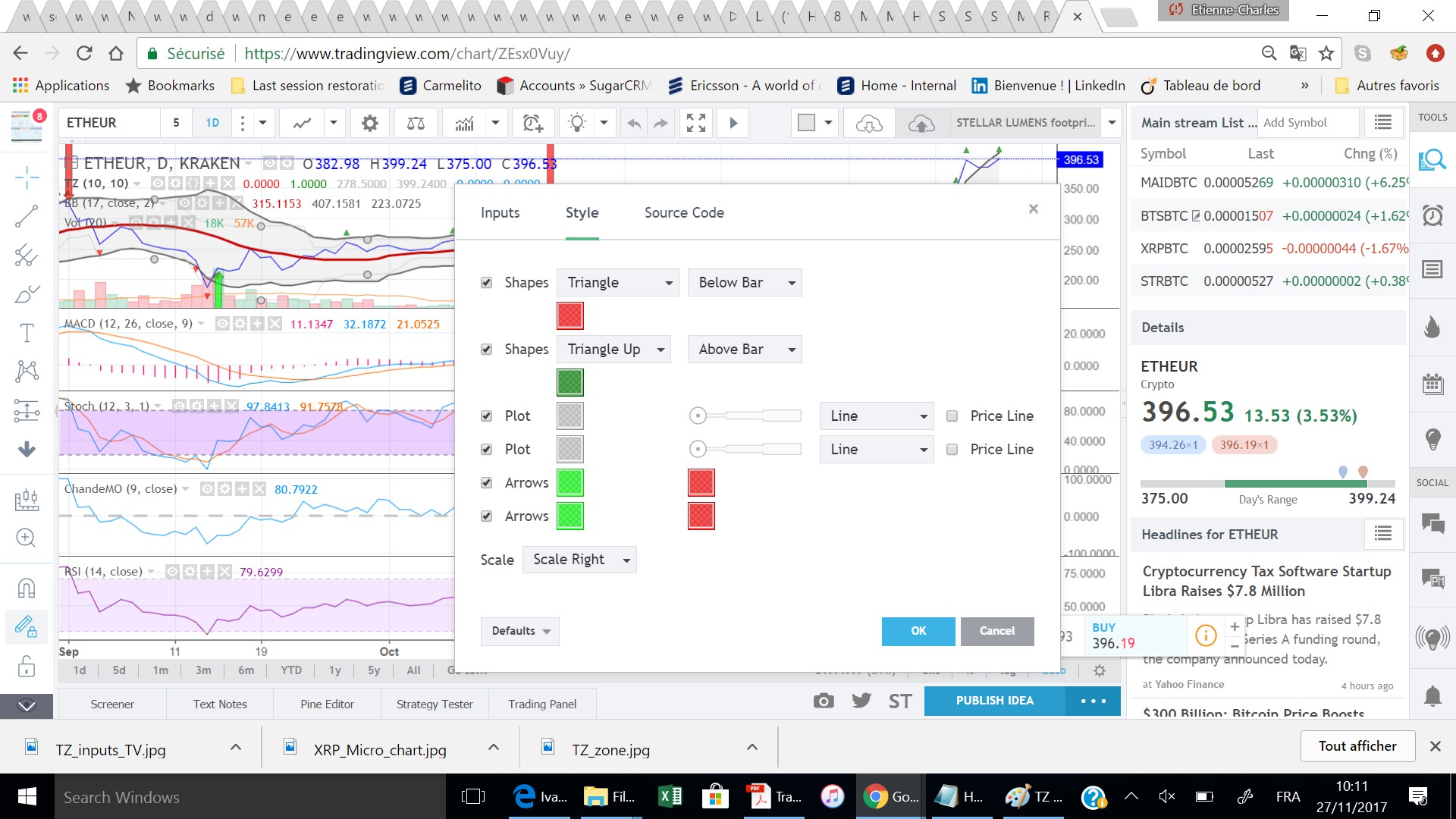The width and height of the screenshot is (1456, 819).
Task: Open chart settings gear in toolbar
Action: tap(369, 123)
